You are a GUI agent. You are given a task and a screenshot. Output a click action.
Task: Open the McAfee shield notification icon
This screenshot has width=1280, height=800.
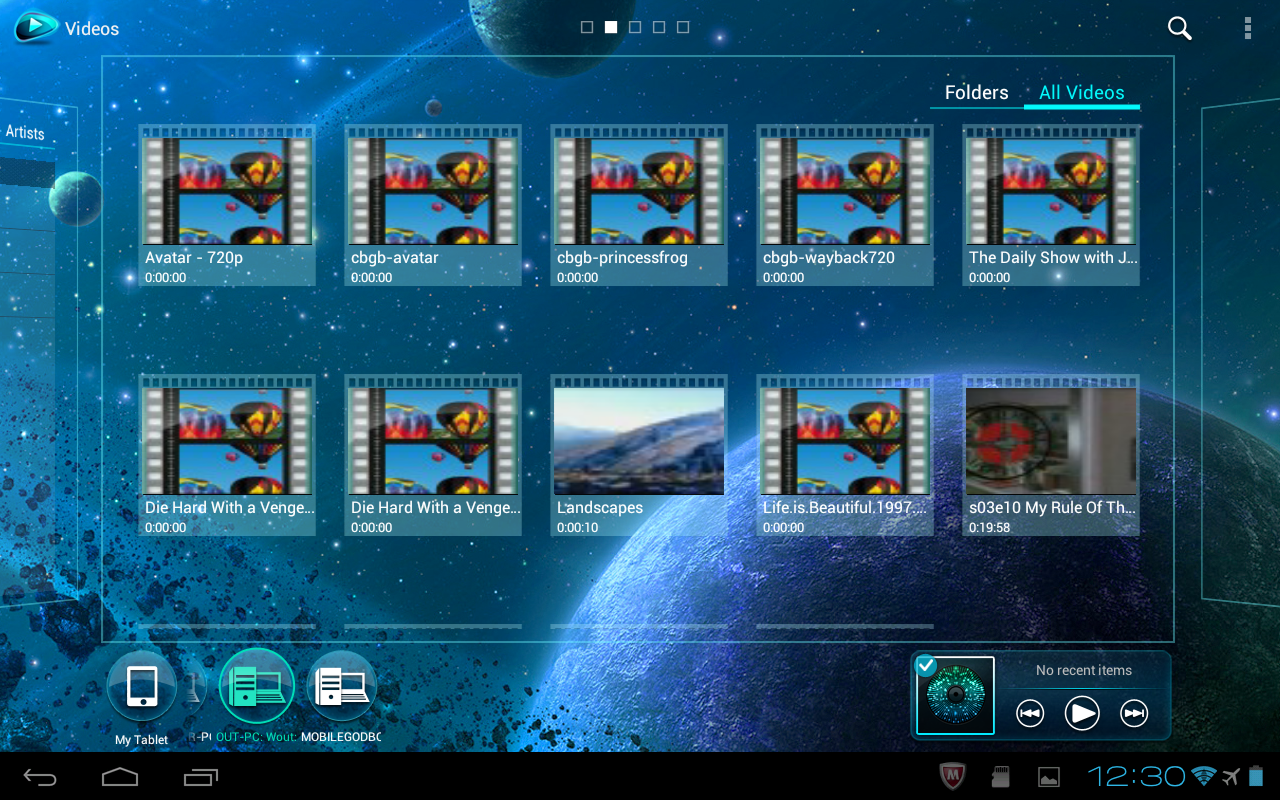tap(953, 776)
